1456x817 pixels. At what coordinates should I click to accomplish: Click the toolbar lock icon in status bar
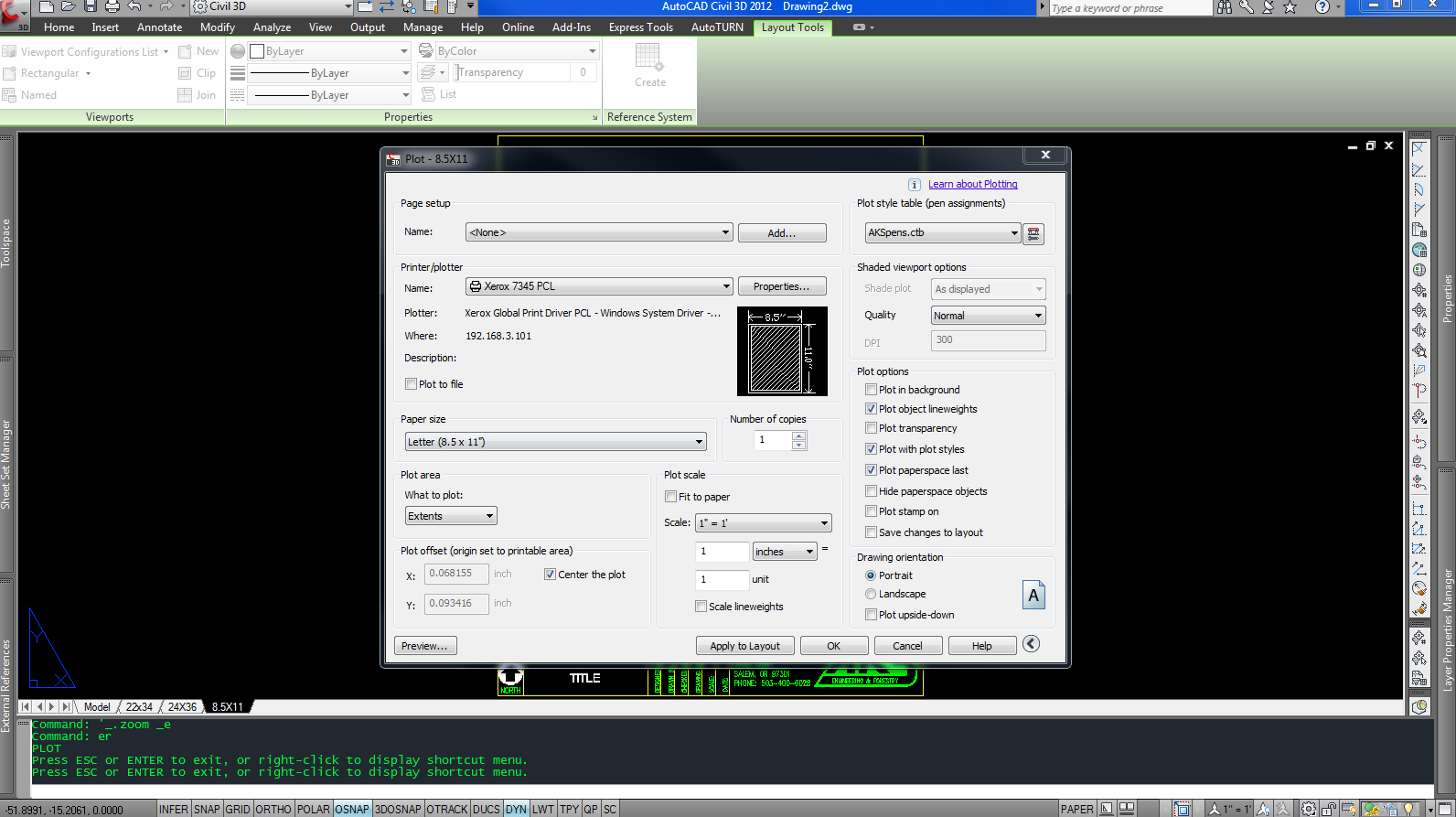(1329, 809)
